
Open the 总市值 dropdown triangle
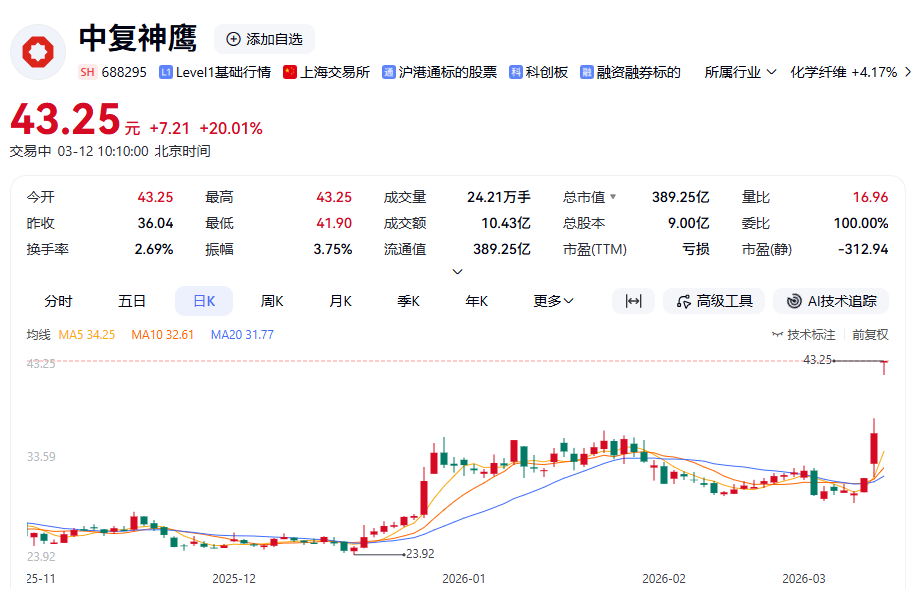pyautogui.click(x=613, y=197)
